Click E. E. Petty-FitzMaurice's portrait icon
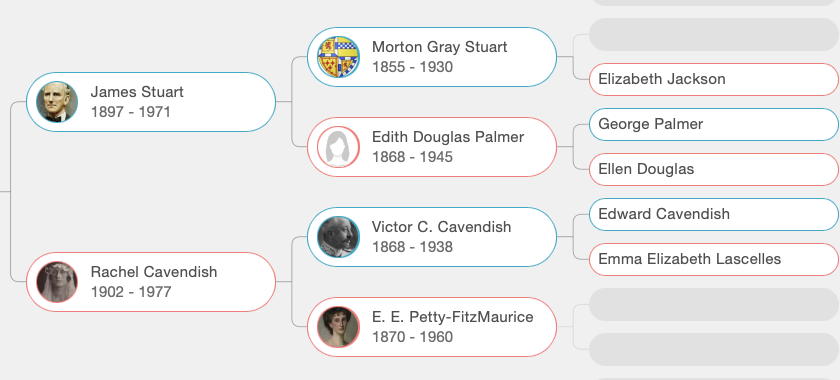This screenshot has width=840, height=380. coord(338,327)
